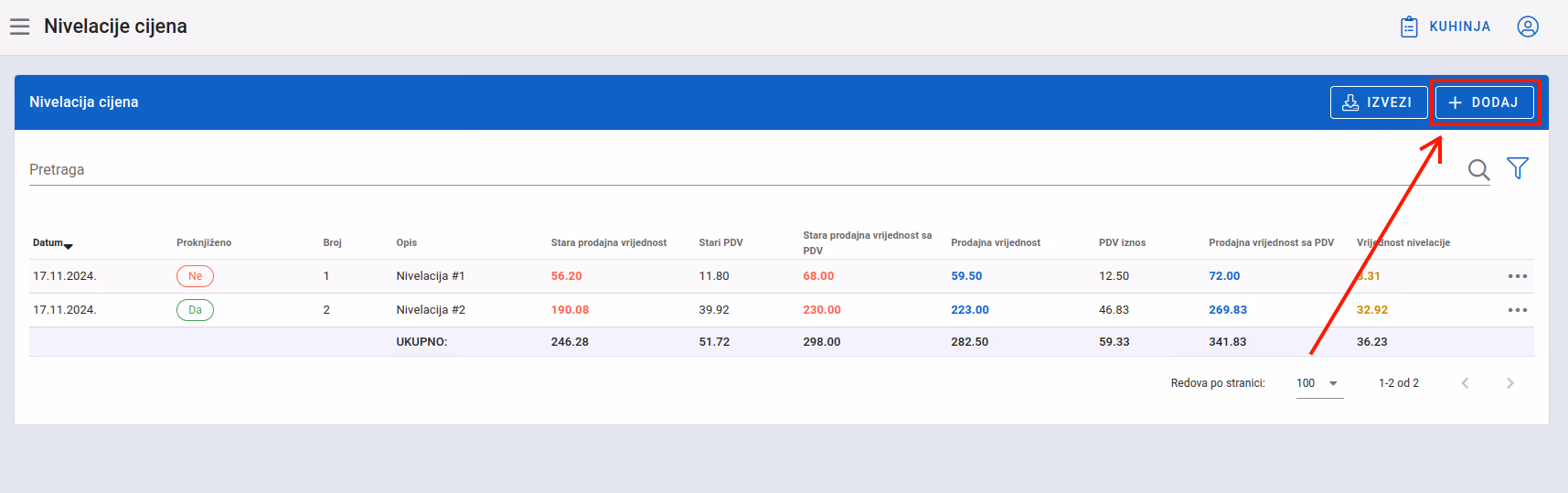The width and height of the screenshot is (1568, 493).
Task: Click the 11.80 old PDV value
Action: 714,276
